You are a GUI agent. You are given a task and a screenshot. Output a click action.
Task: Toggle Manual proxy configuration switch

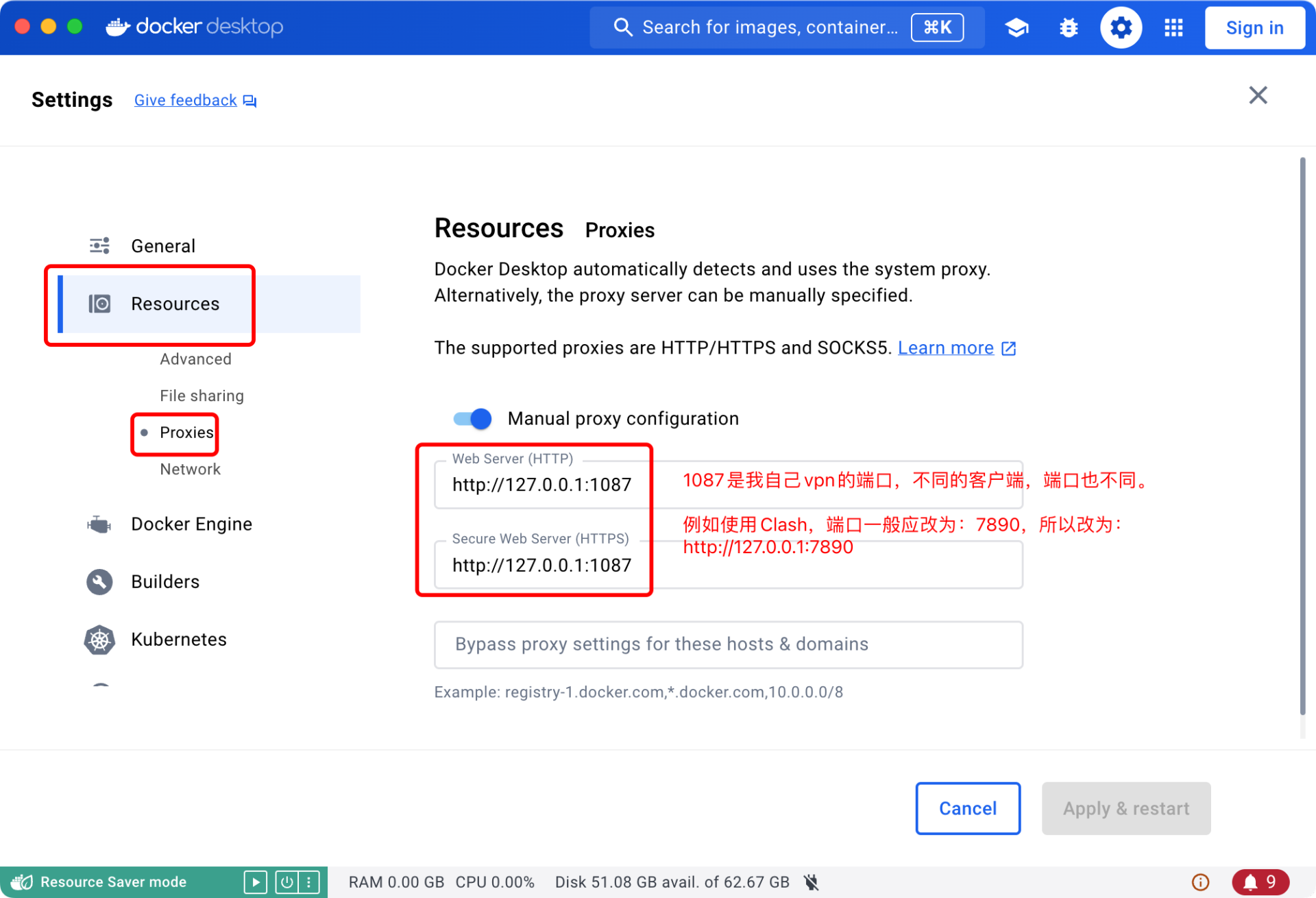pos(472,418)
